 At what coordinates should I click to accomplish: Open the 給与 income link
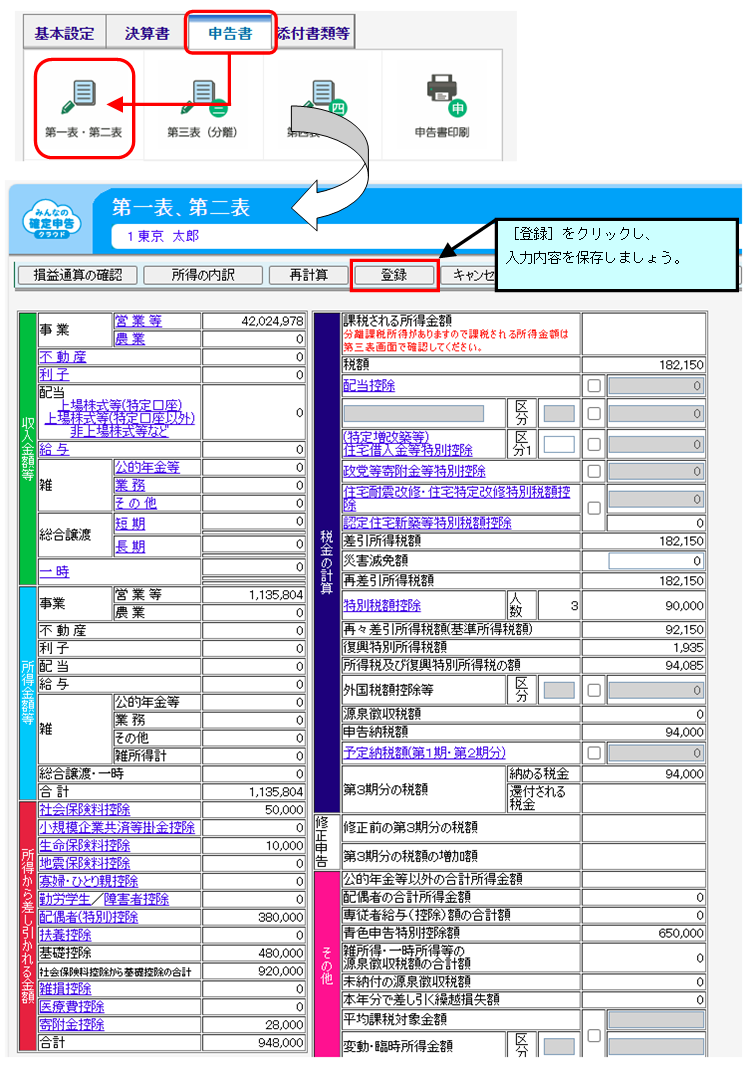click(x=54, y=450)
